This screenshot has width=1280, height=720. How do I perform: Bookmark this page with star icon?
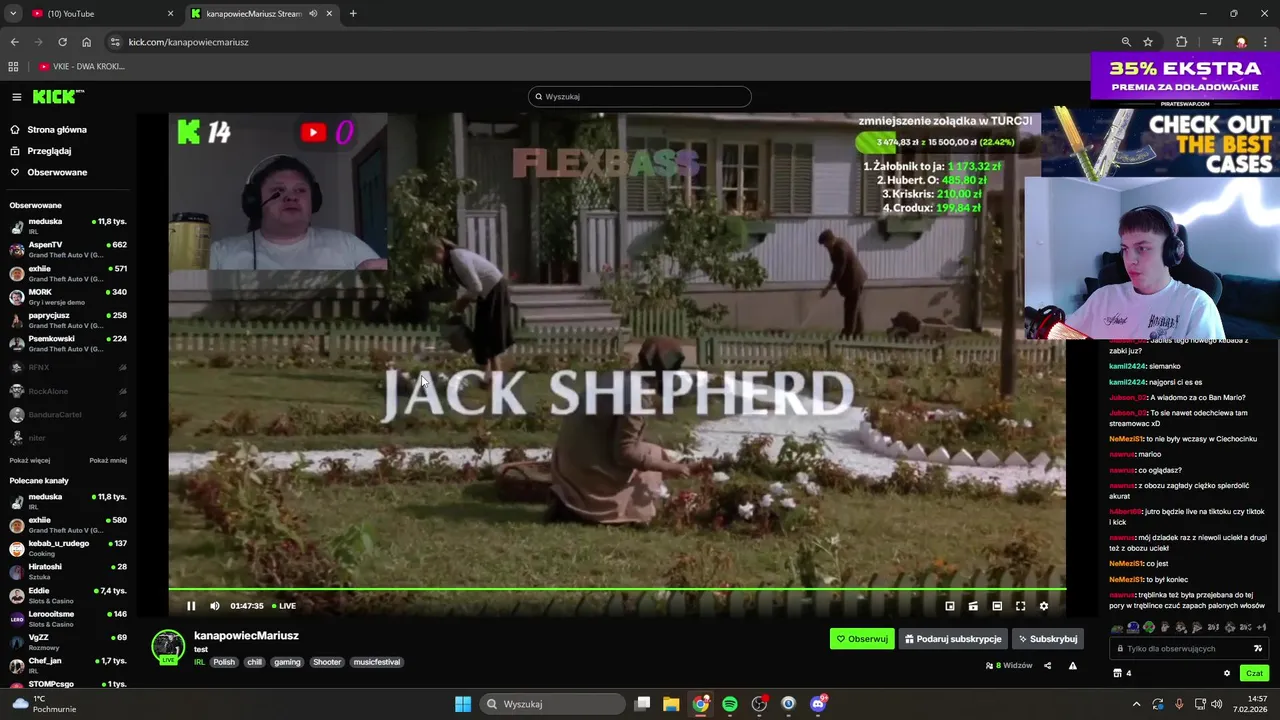click(x=1148, y=42)
